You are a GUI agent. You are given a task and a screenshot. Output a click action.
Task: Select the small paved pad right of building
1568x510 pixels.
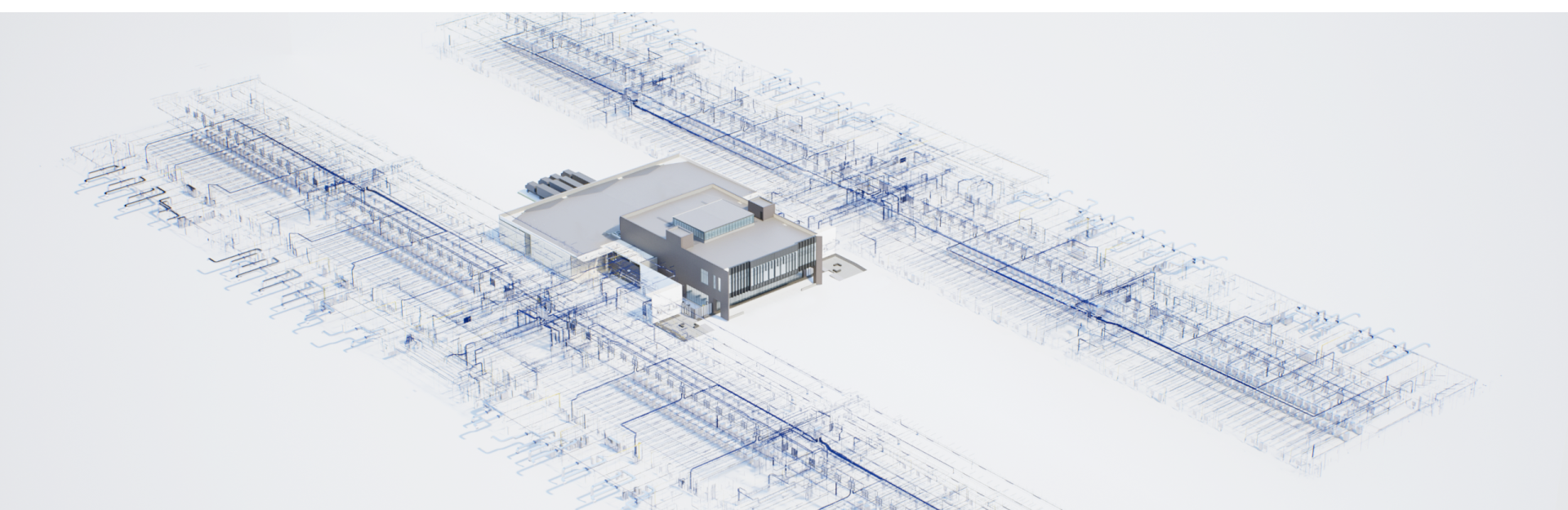pos(840,268)
